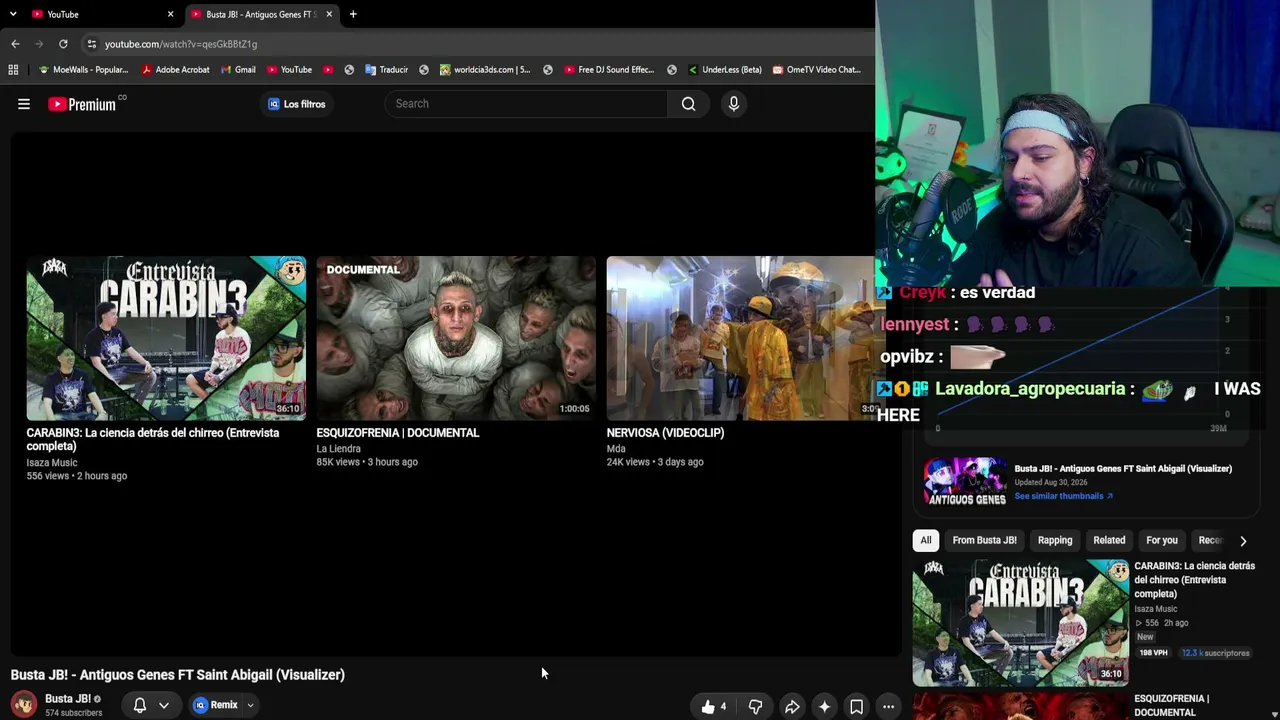
Task: Open the browser apps grid shortcut
Action: point(13,70)
